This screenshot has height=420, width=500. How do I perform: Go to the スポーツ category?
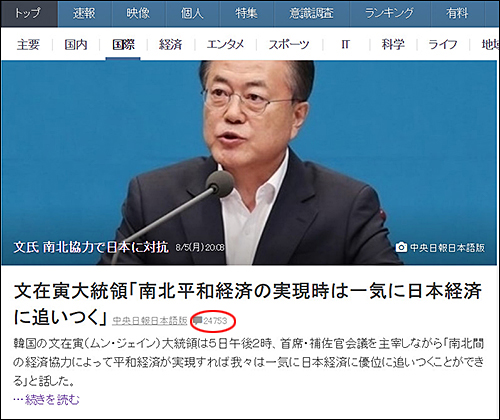coord(289,44)
